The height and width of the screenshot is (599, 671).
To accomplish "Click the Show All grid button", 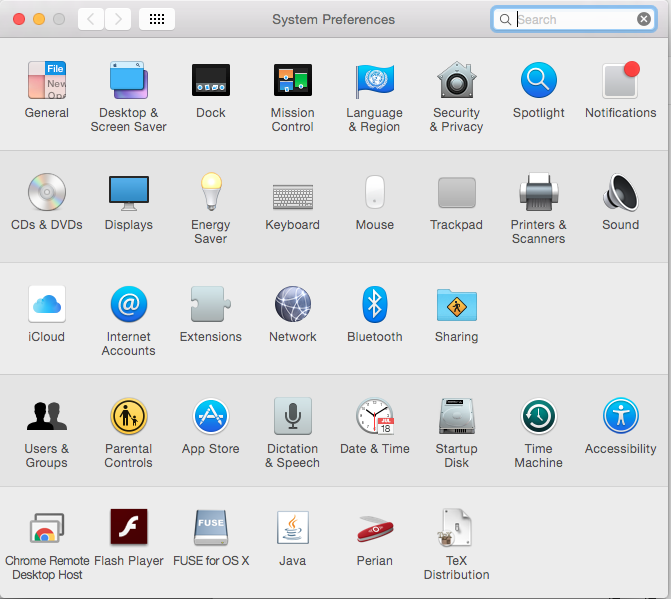I will [x=157, y=19].
